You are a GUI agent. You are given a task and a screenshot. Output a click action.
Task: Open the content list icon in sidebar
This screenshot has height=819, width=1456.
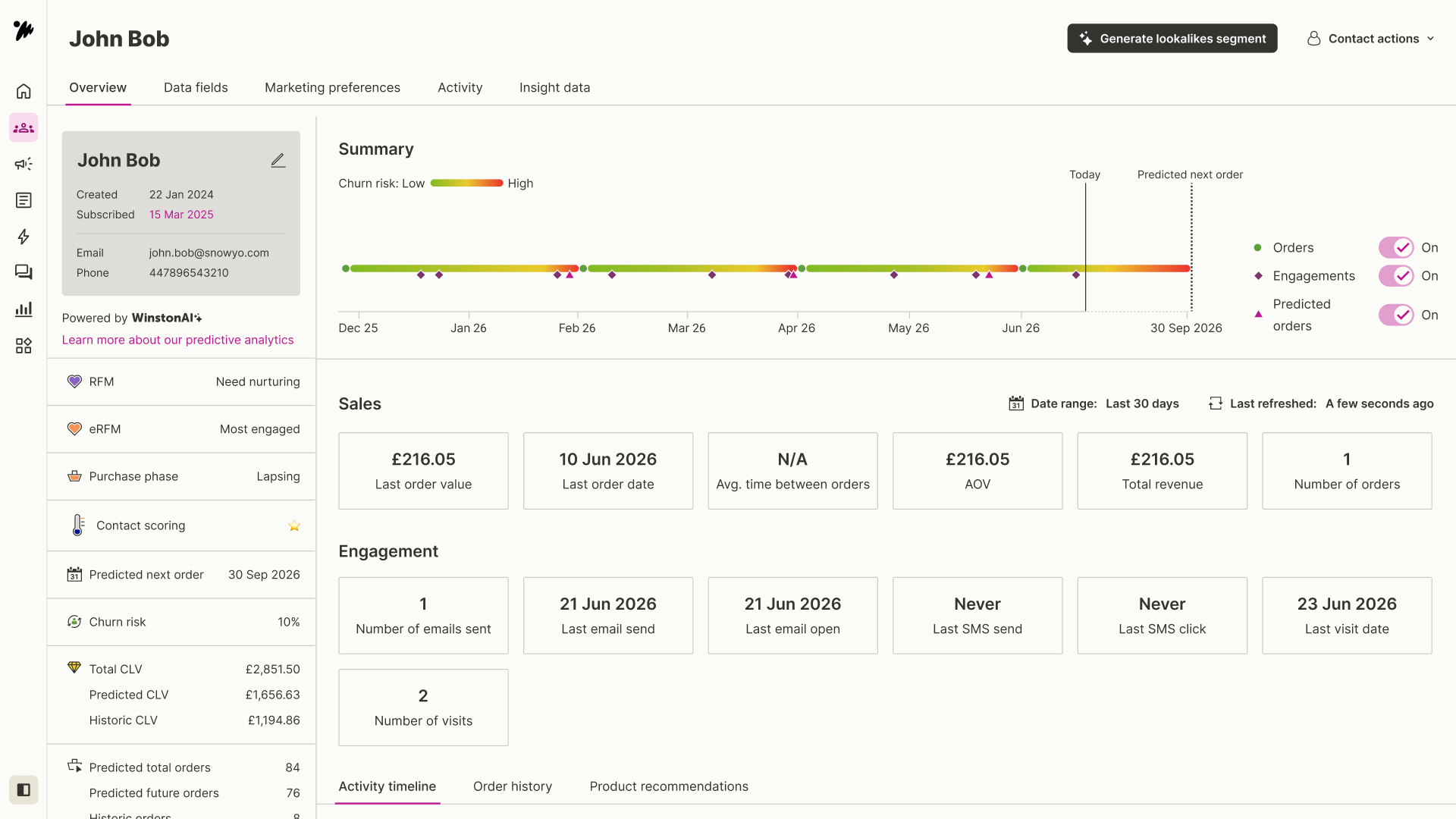pyautogui.click(x=24, y=200)
